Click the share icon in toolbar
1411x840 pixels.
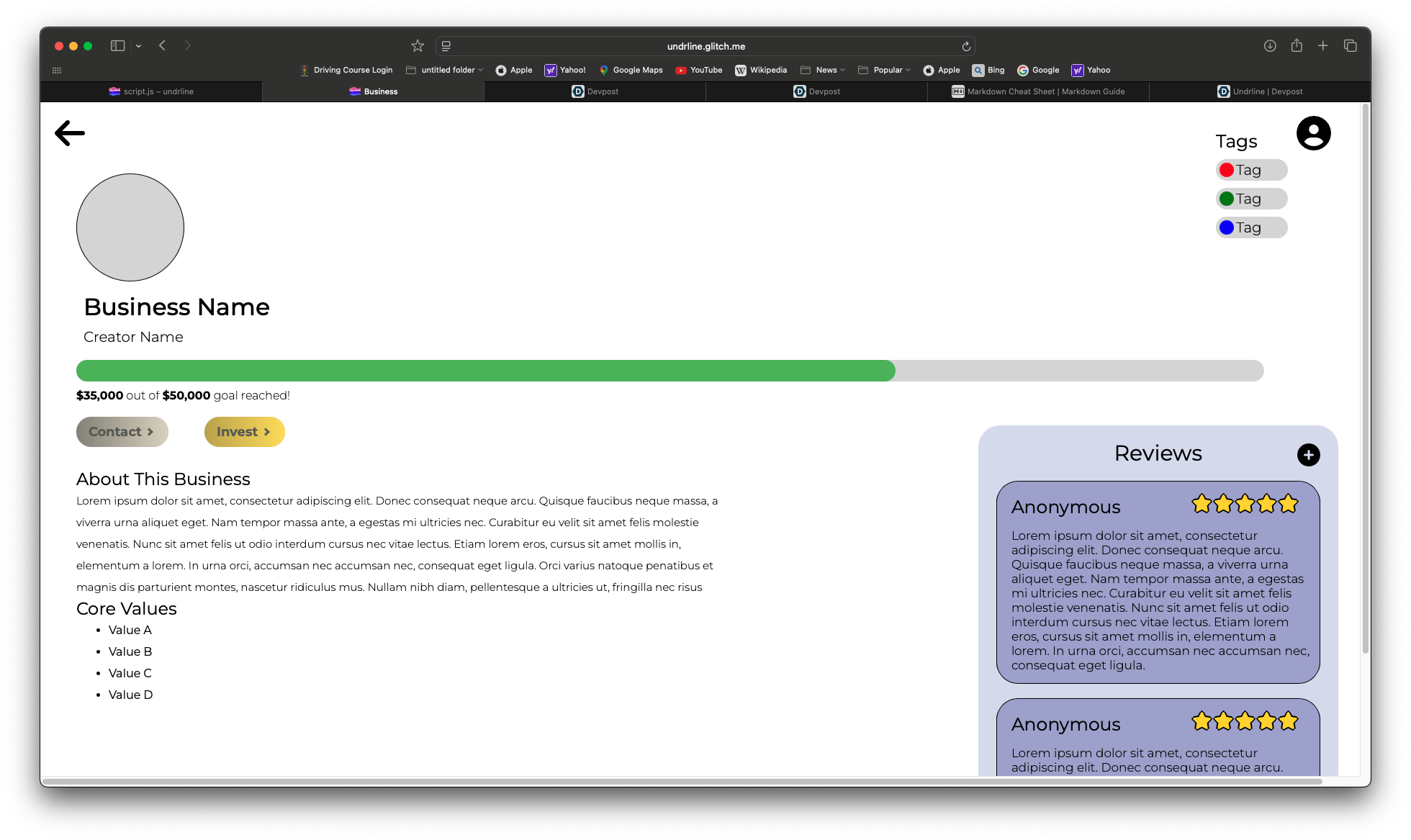pos(1297,46)
